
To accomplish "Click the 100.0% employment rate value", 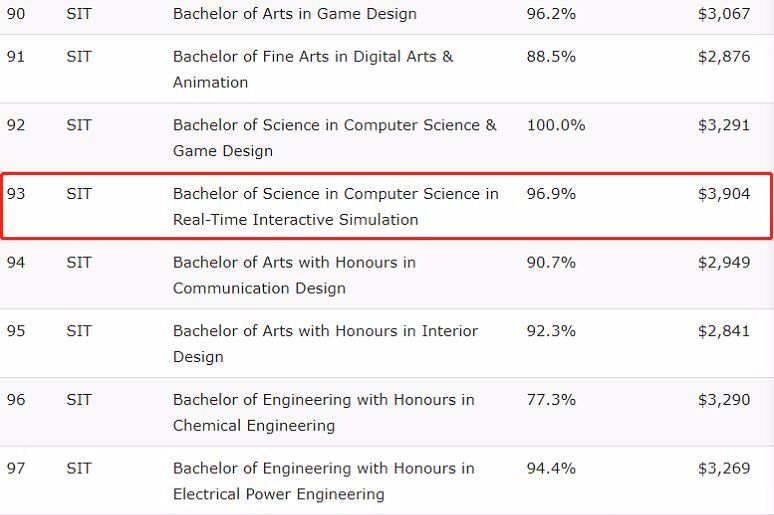I will [x=555, y=125].
